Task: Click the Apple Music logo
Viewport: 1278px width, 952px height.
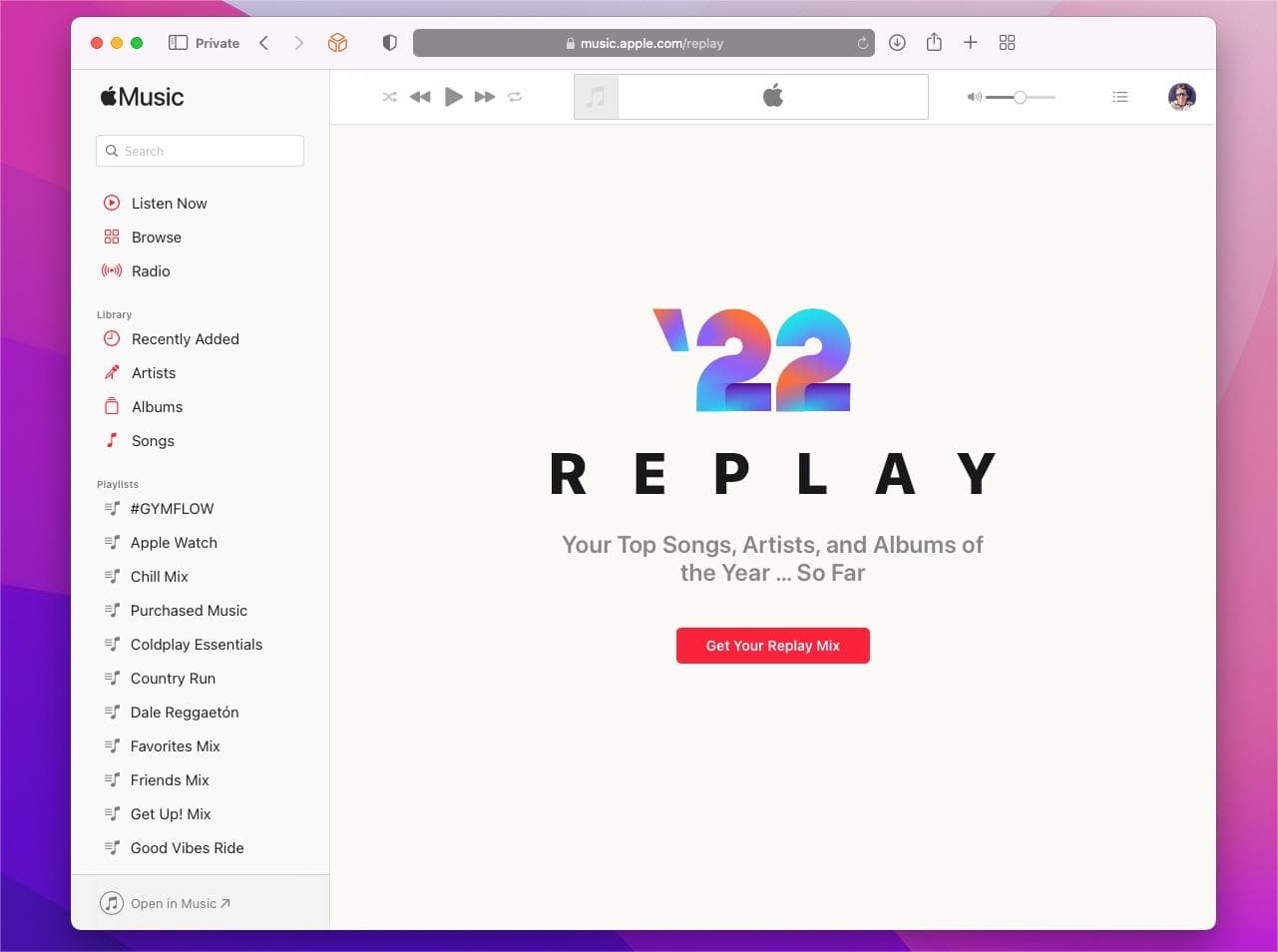Action: tap(142, 97)
